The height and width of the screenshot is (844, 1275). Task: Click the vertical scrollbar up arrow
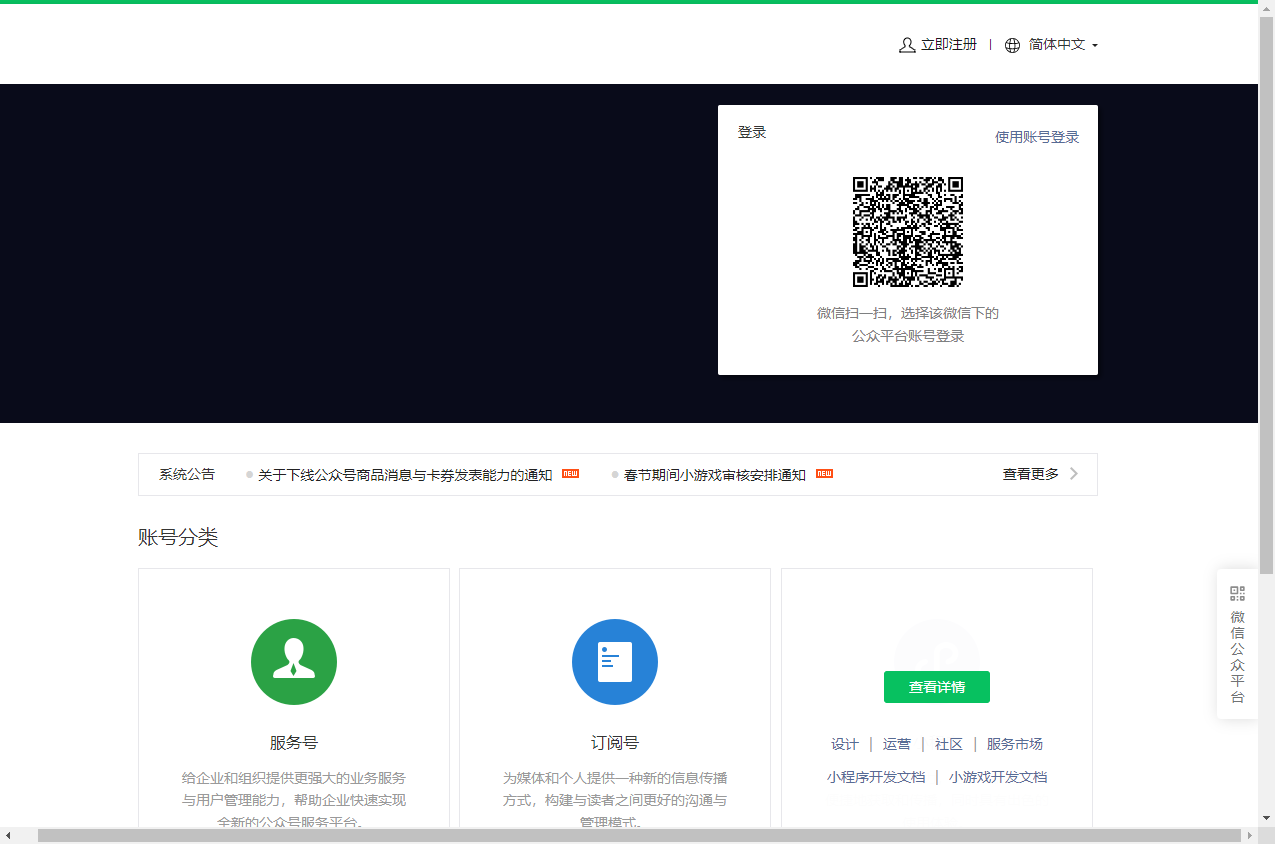pyautogui.click(x=1267, y=8)
